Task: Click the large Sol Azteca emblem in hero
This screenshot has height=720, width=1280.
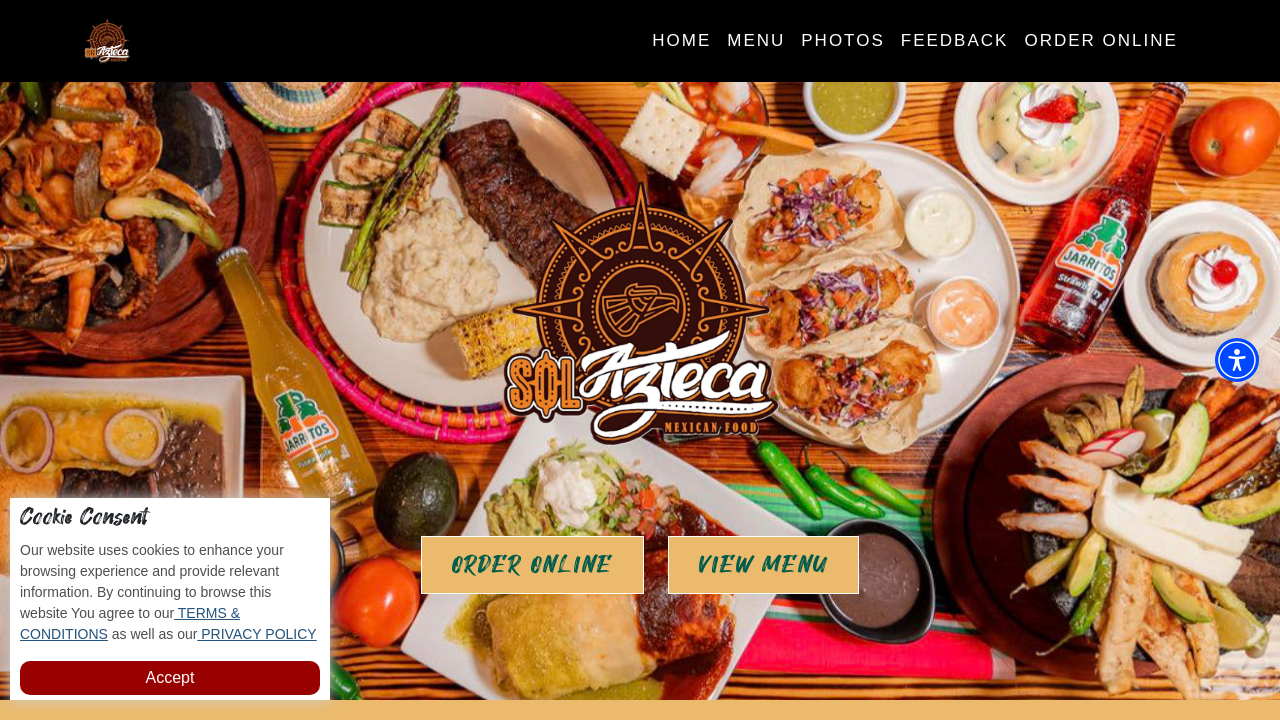Action: (x=641, y=314)
